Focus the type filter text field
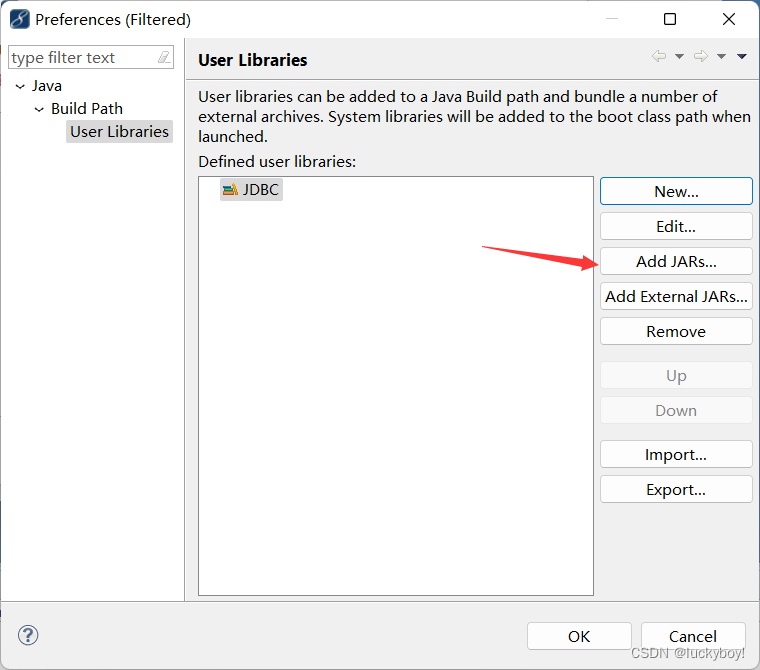 [91, 58]
